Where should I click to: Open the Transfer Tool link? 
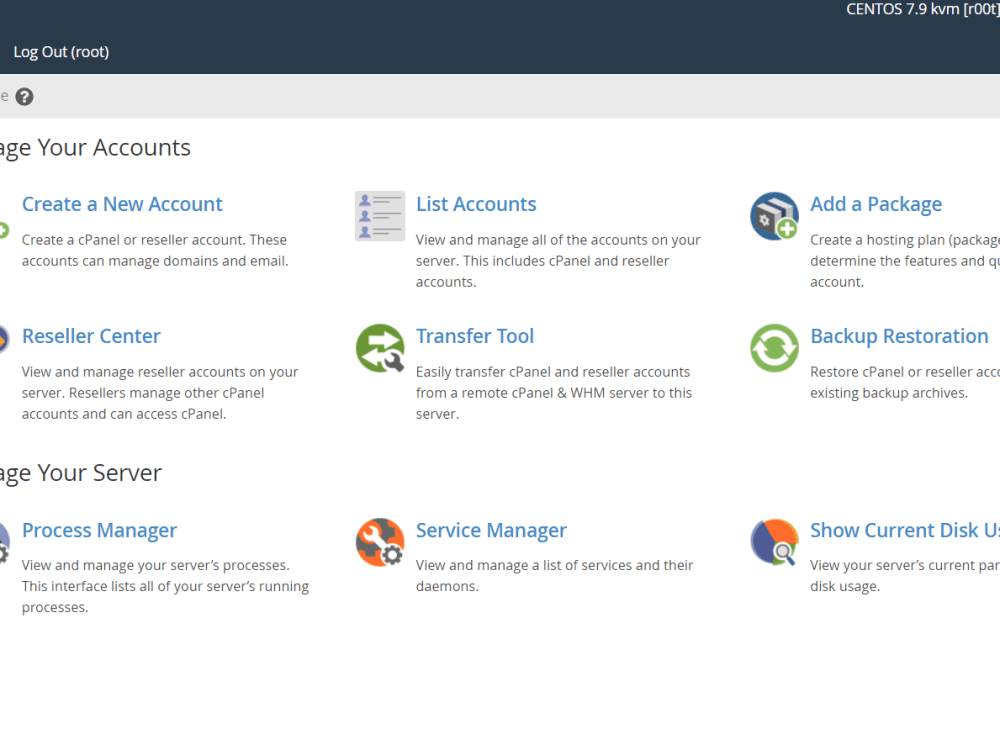(x=475, y=336)
